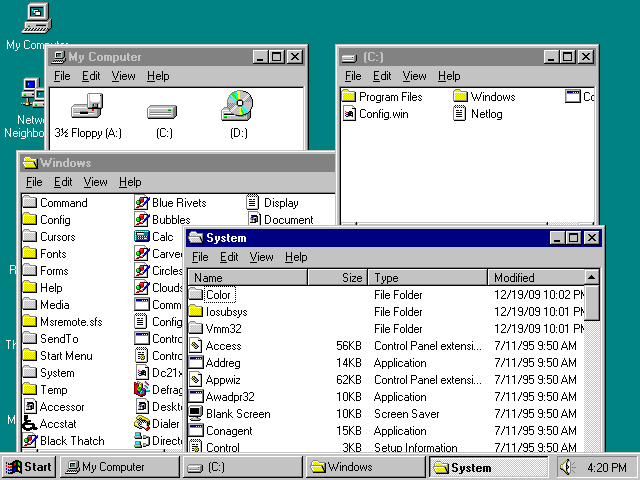Select the Config.win file icon
The height and width of the screenshot is (480, 640).
tap(349, 113)
